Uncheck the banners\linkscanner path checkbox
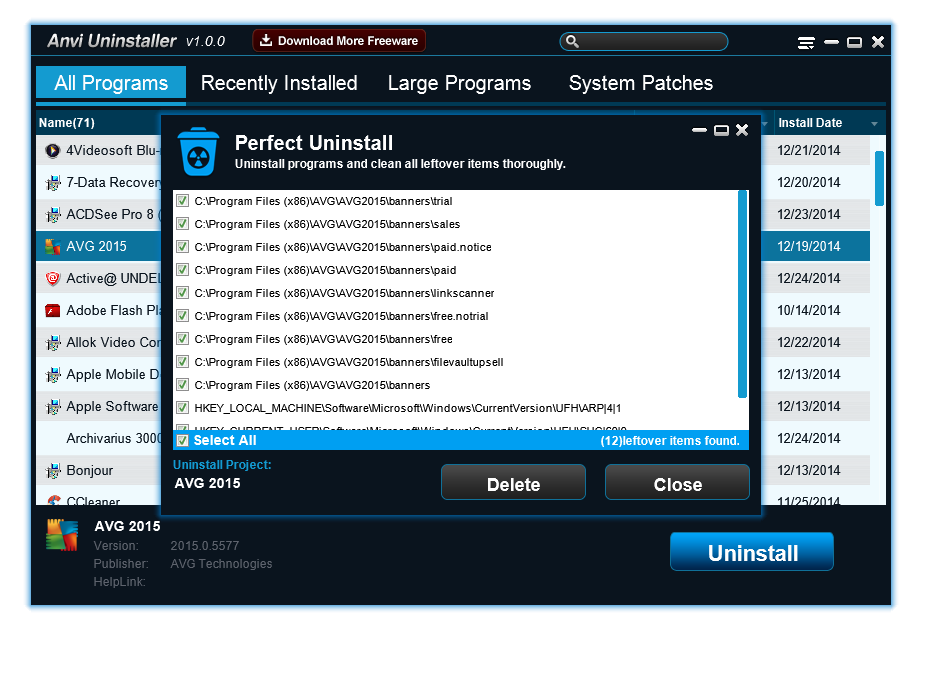 182,293
